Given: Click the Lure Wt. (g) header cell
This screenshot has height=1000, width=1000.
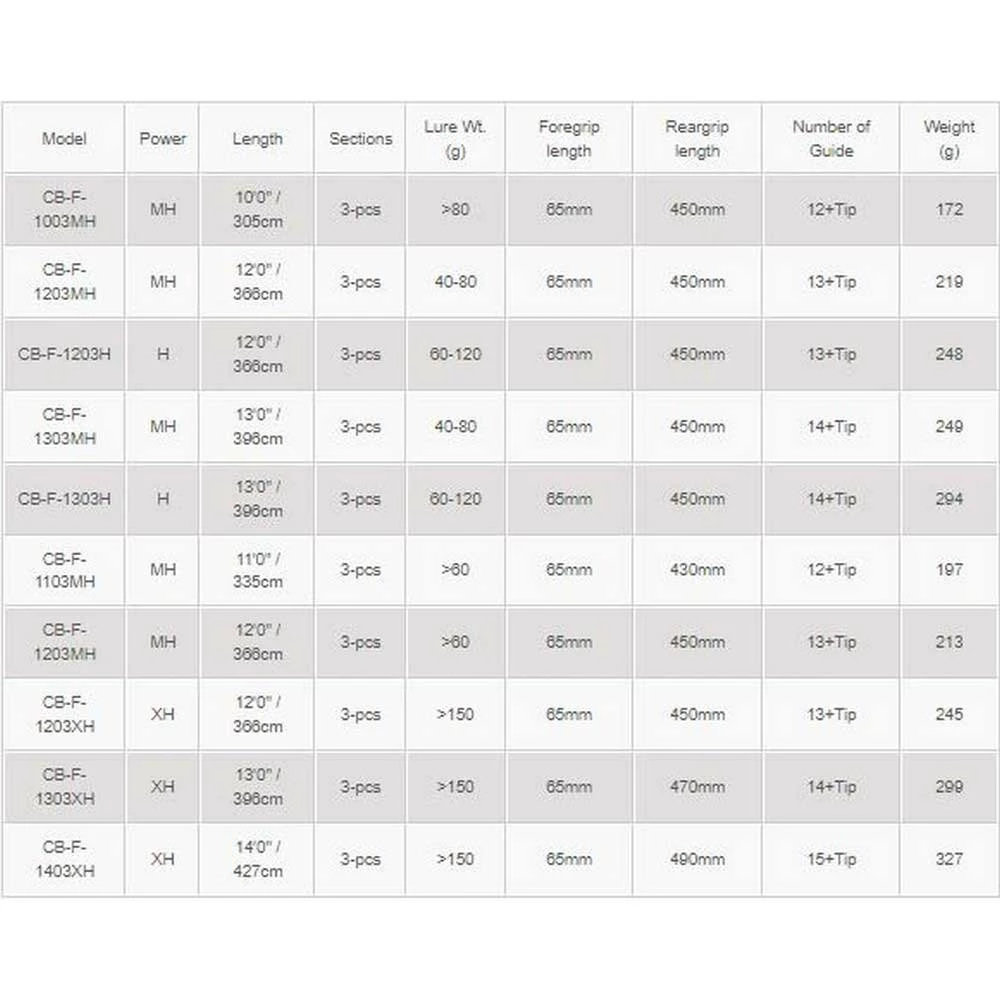Looking at the screenshot, I should (x=455, y=139).
